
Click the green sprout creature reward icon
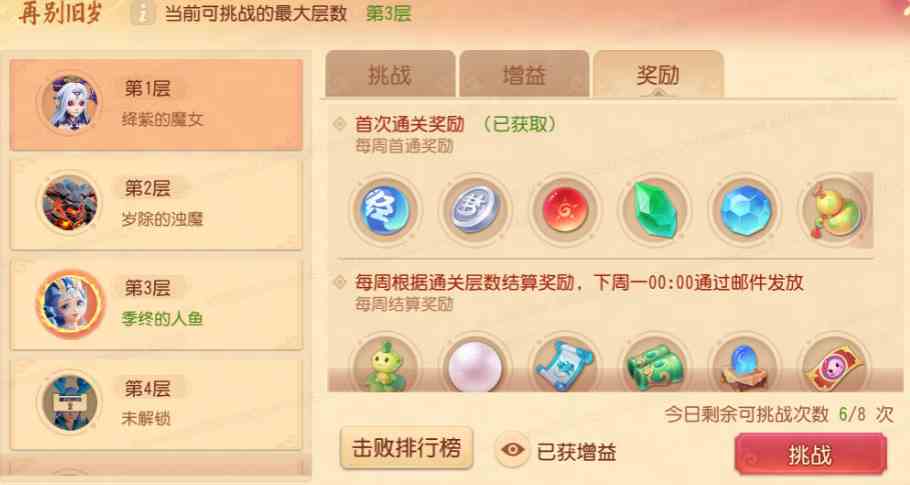click(x=385, y=363)
